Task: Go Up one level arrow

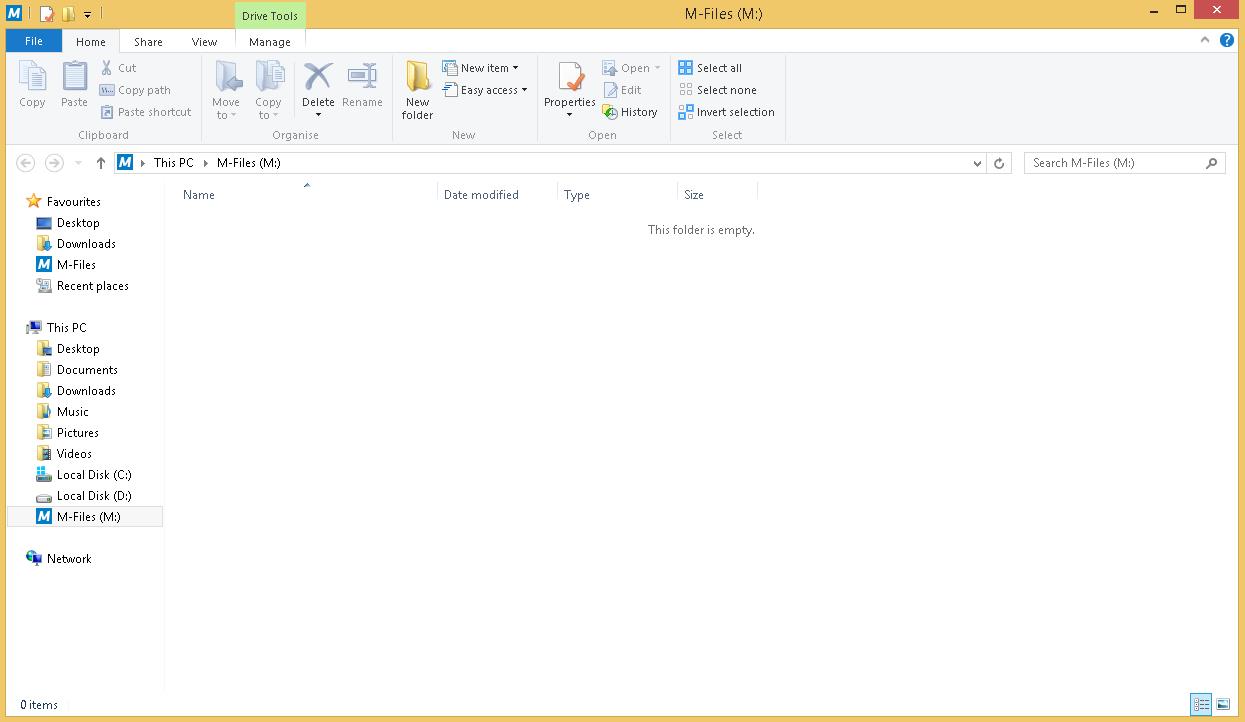Action: 100,163
